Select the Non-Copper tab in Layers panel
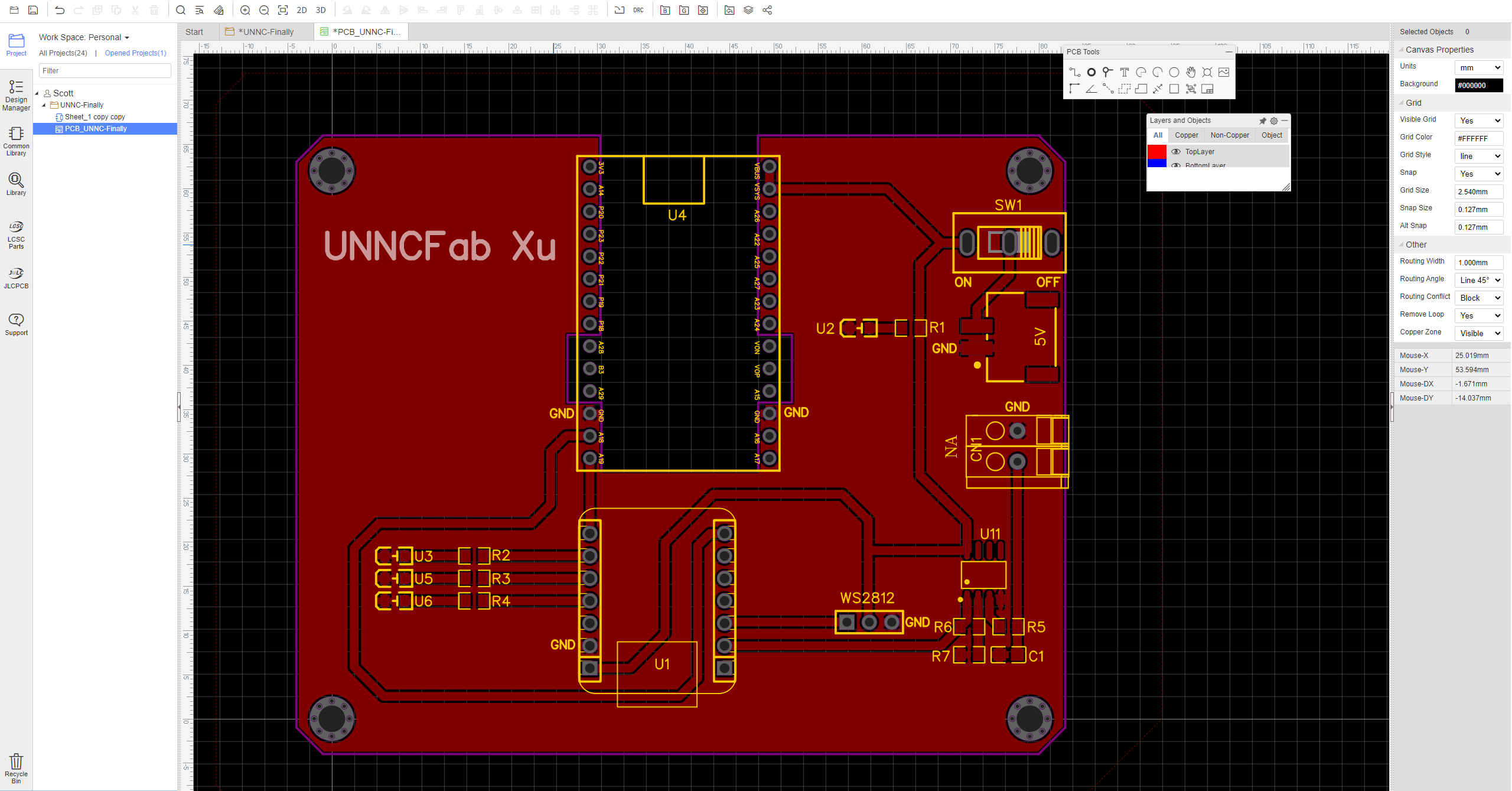Screen dimensions: 1512x791 pos(1230,135)
